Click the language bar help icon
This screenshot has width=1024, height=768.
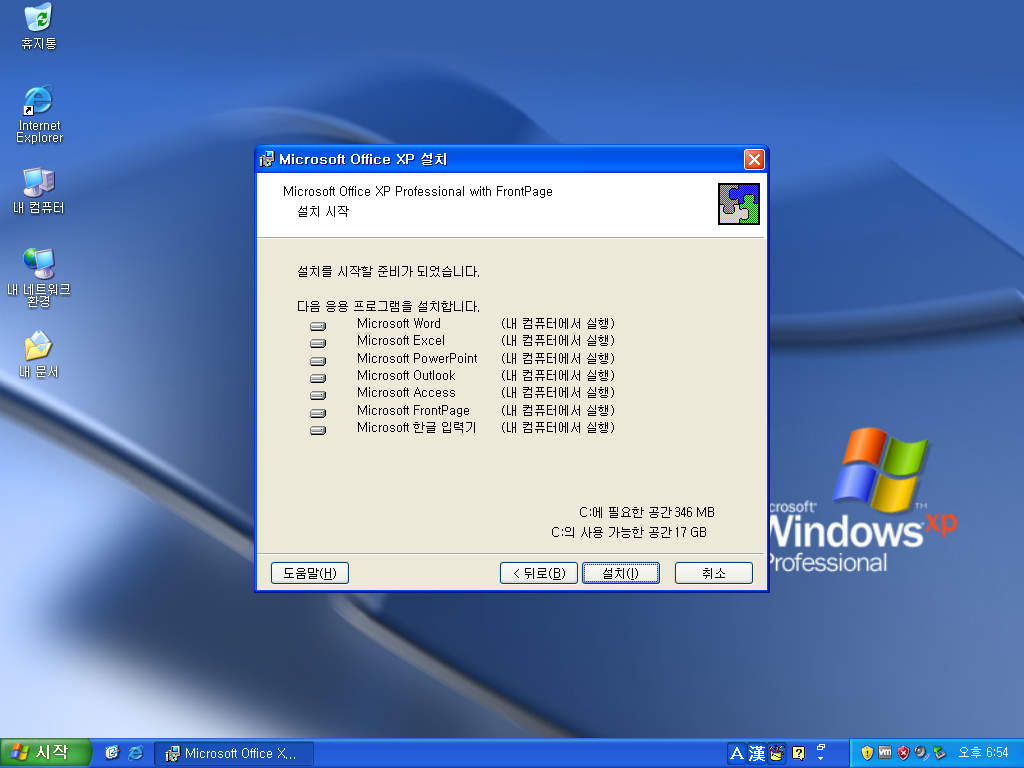[x=798, y=754]
